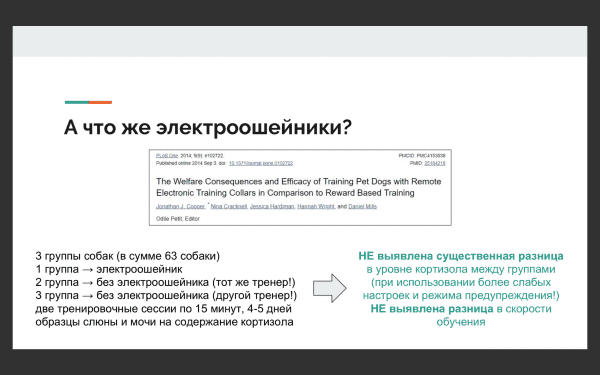600x375 pixels.
Task: Click the line 'две тренировочные сессии по 15 минут'
Action: (164, 309)
